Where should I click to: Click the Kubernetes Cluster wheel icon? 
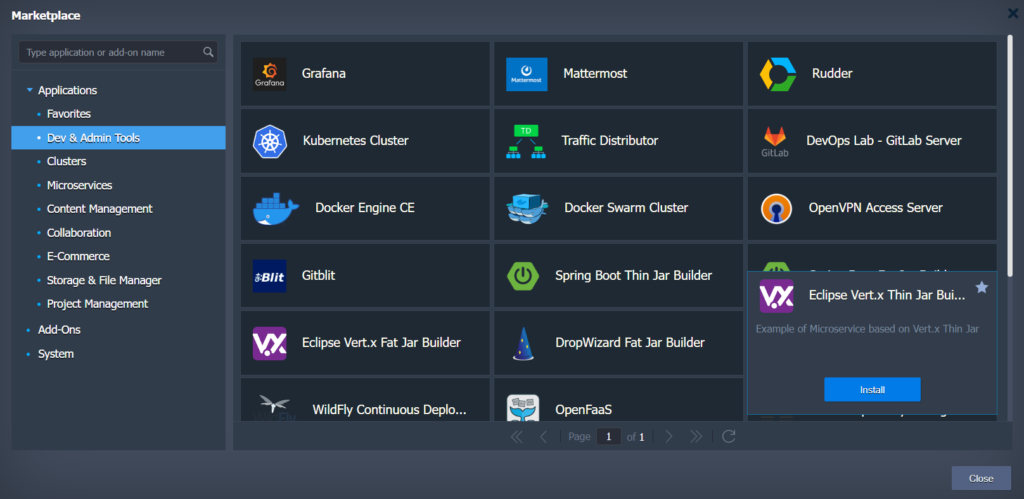[x=270, y=141]
